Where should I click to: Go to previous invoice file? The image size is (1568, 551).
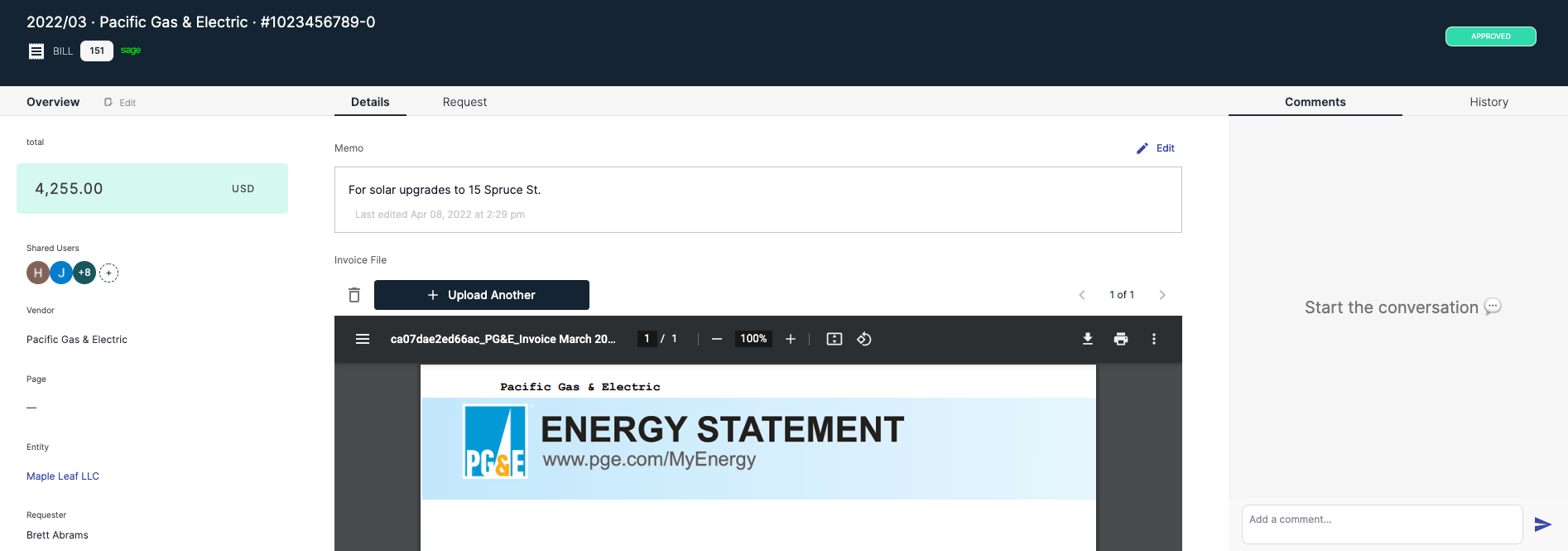click(x=1082, y=295)
